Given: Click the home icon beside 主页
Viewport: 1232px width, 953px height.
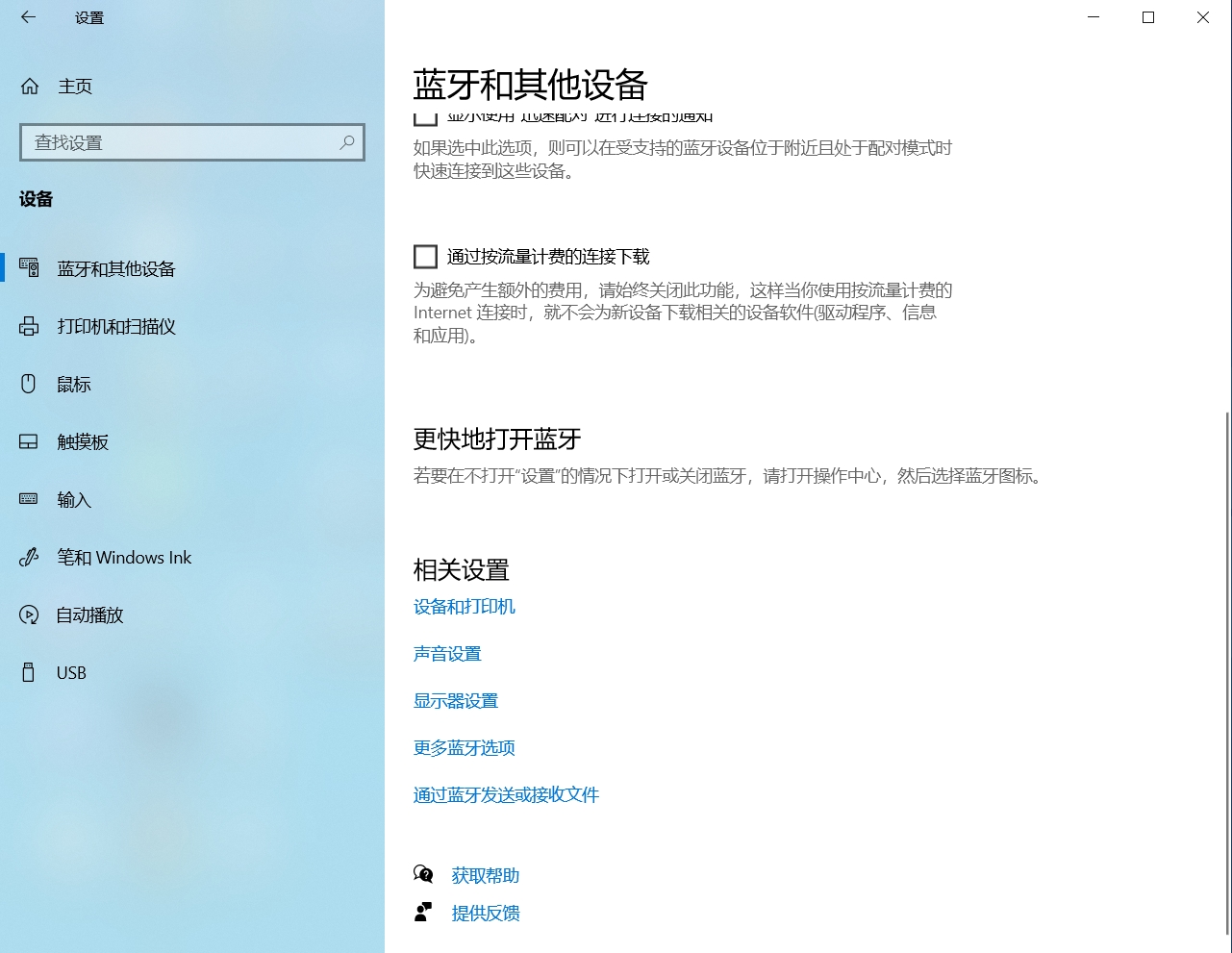Looking at the screenshot, I should [30, 87].
